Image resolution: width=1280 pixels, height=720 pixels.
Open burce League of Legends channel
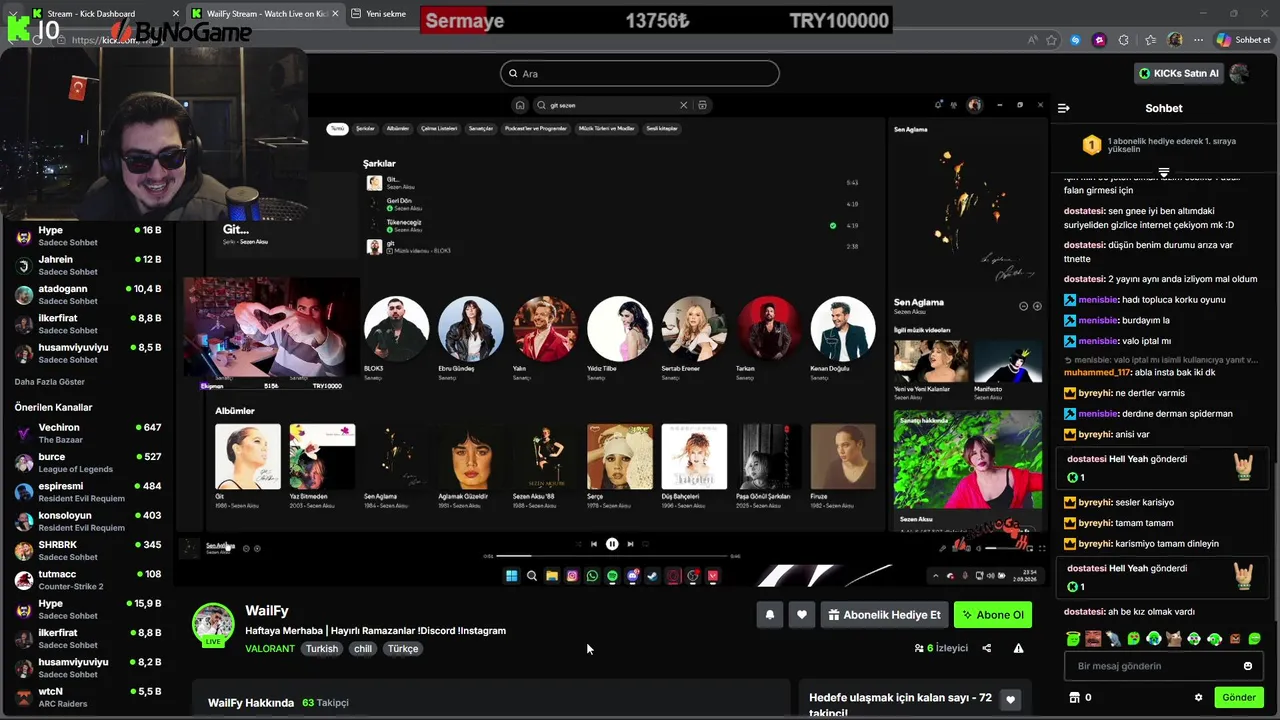pyautogui.click(x=88, y=462)
